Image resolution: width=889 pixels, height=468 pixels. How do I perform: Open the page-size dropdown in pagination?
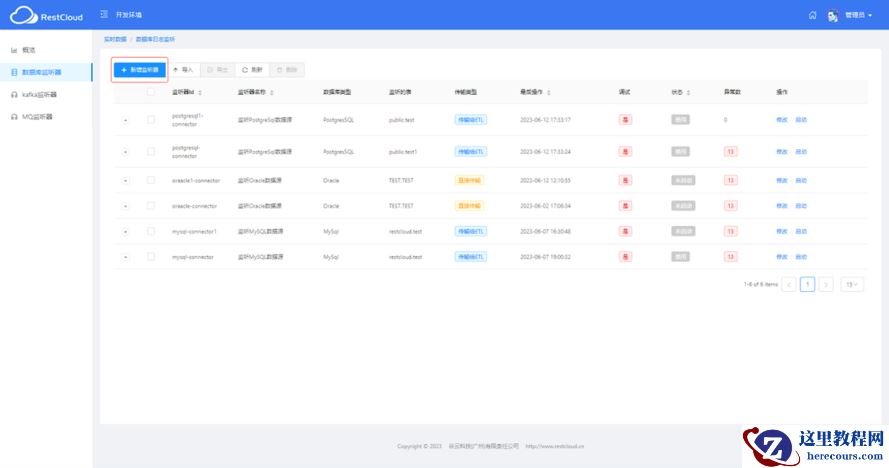pyautogui.click(x=852, y=284)
